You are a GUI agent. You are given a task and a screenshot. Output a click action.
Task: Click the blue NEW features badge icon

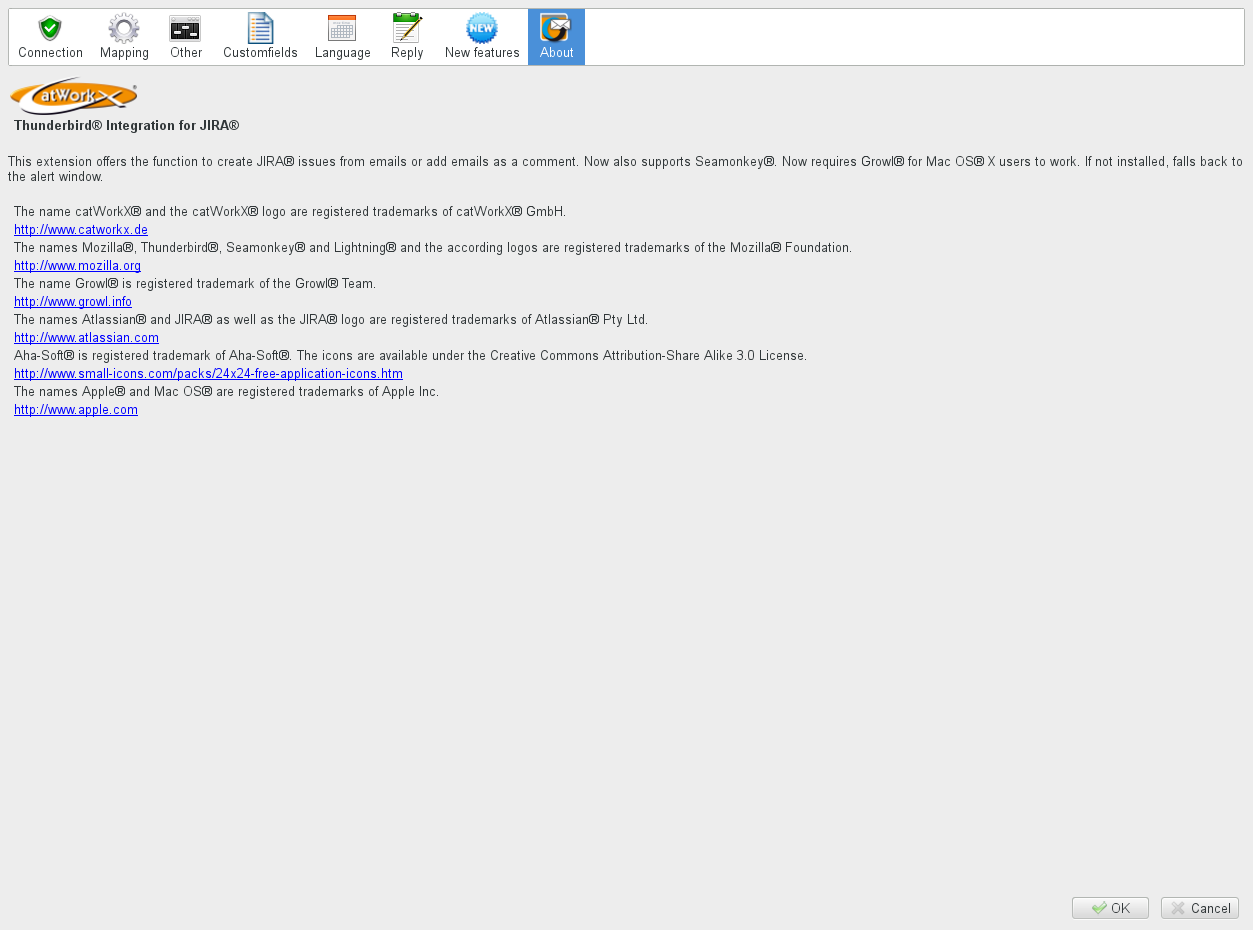(482, 28)
